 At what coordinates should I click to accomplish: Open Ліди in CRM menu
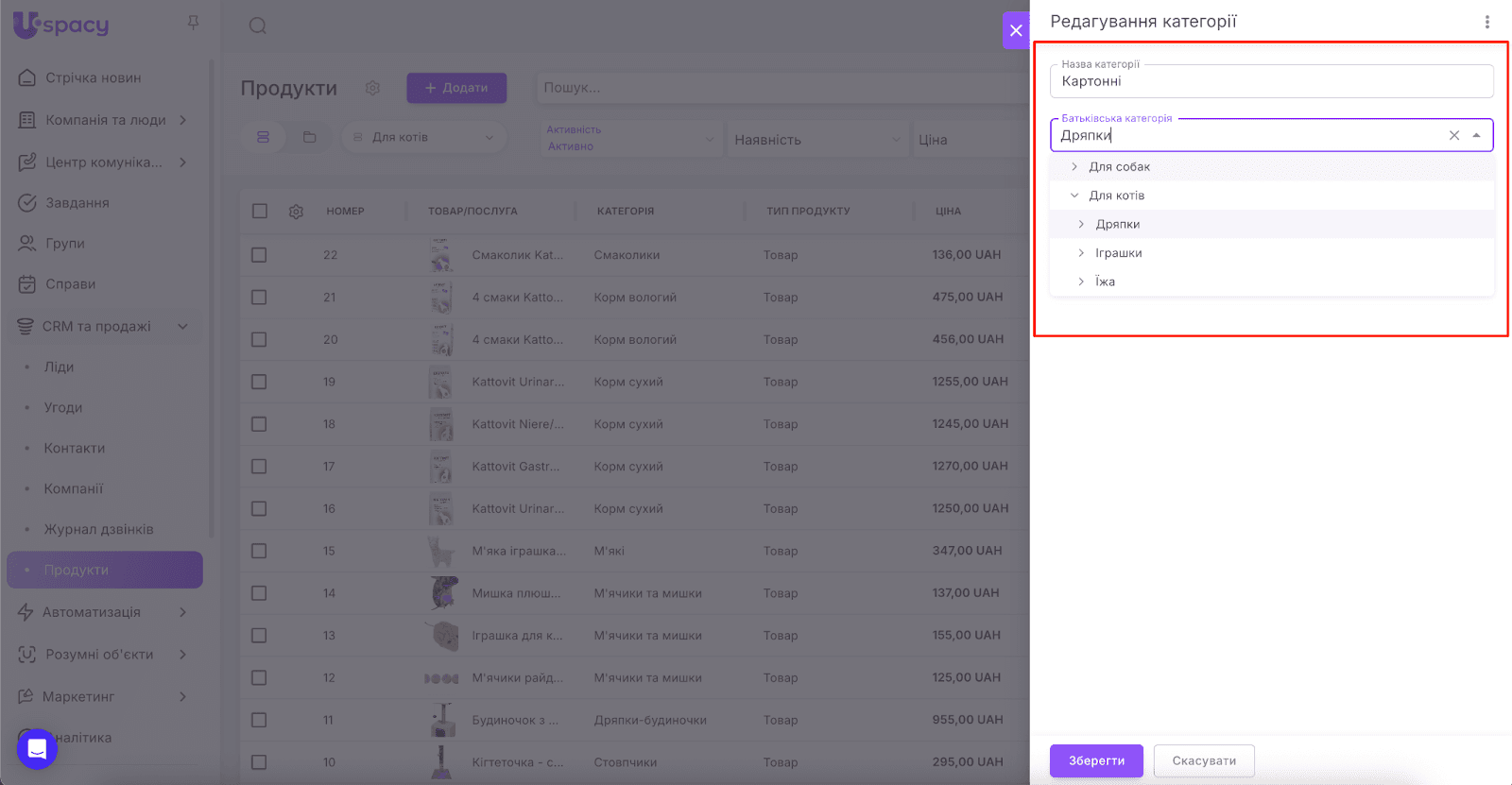(59, 367)
